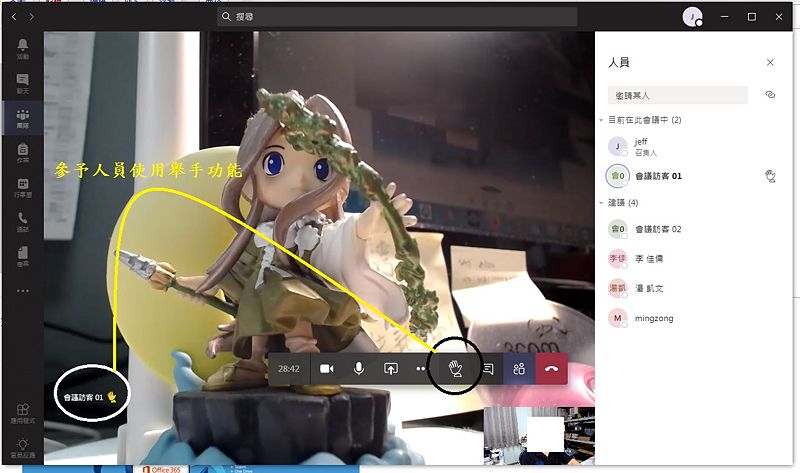Open the 聊天 chat section in sidebar
This screenshot has height=473, width=800.
tap(22, 84)
